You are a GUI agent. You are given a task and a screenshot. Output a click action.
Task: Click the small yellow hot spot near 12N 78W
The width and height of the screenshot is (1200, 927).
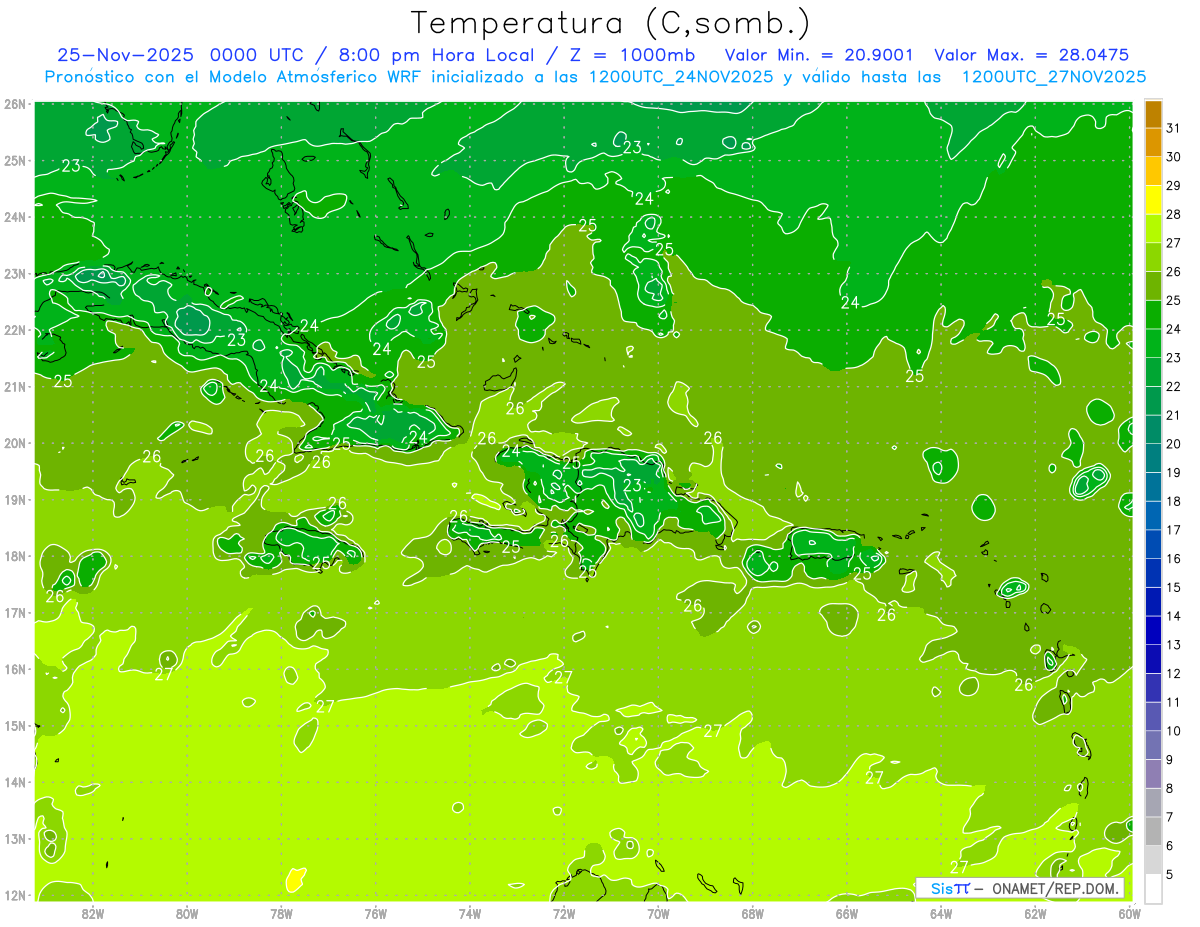pos(296,879)
